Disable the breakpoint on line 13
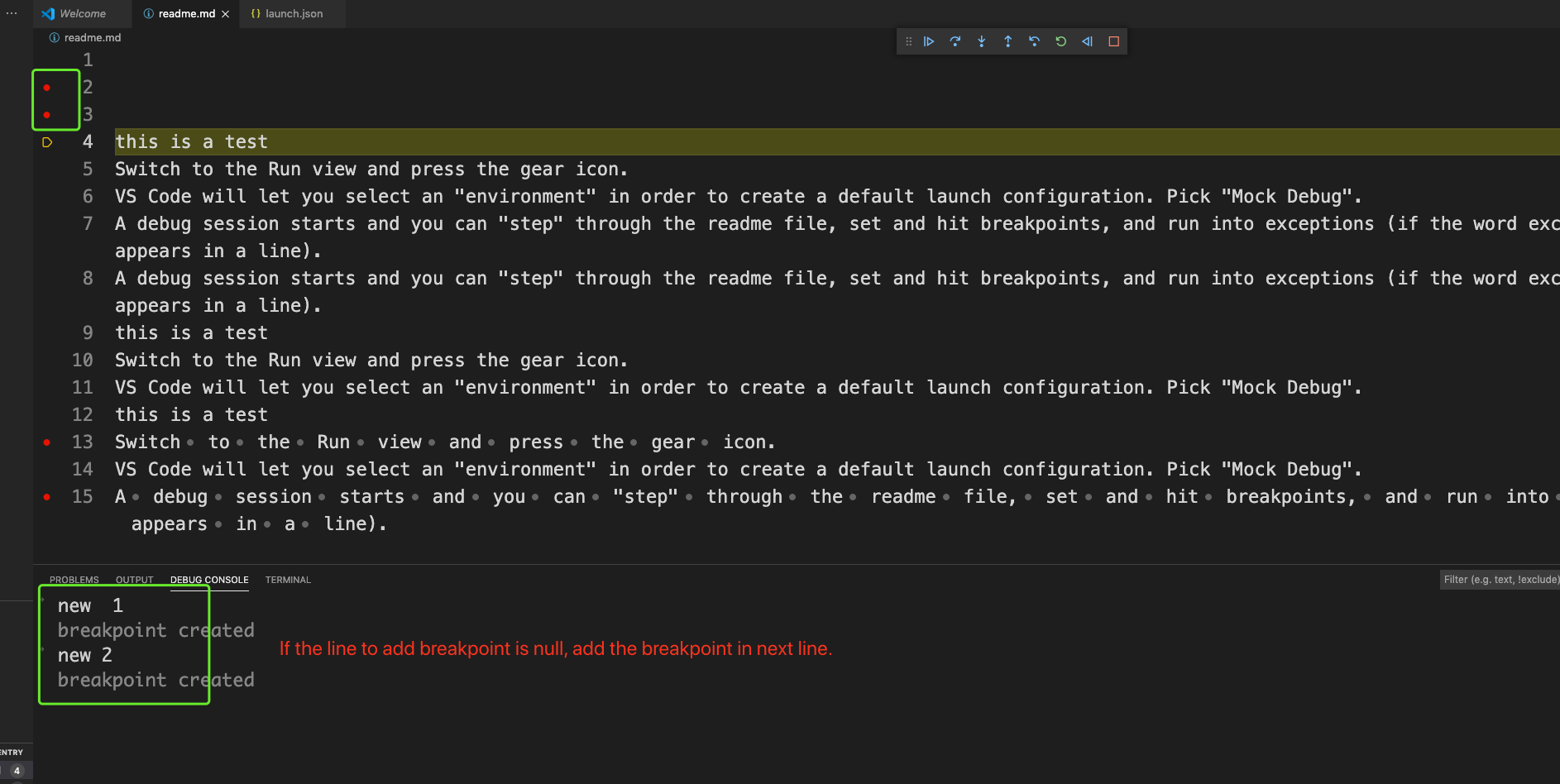Viewport: 1560px width, 784px height. click(x=46, y=442)
